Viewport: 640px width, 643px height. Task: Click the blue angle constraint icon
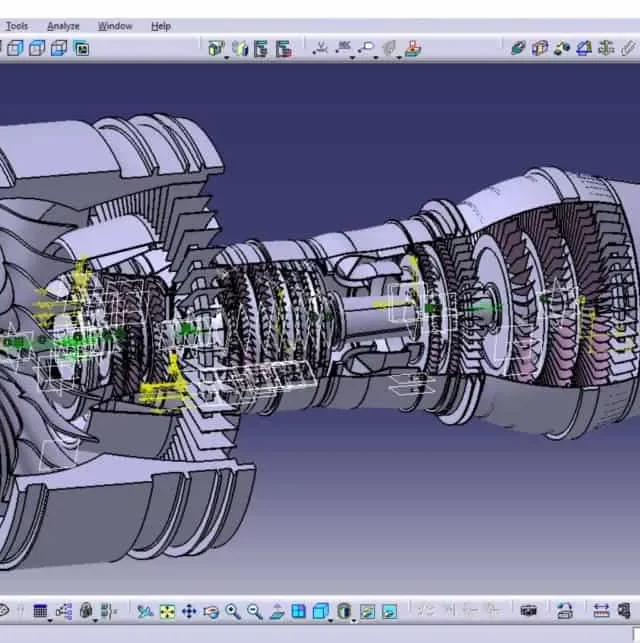click(584, 48)
